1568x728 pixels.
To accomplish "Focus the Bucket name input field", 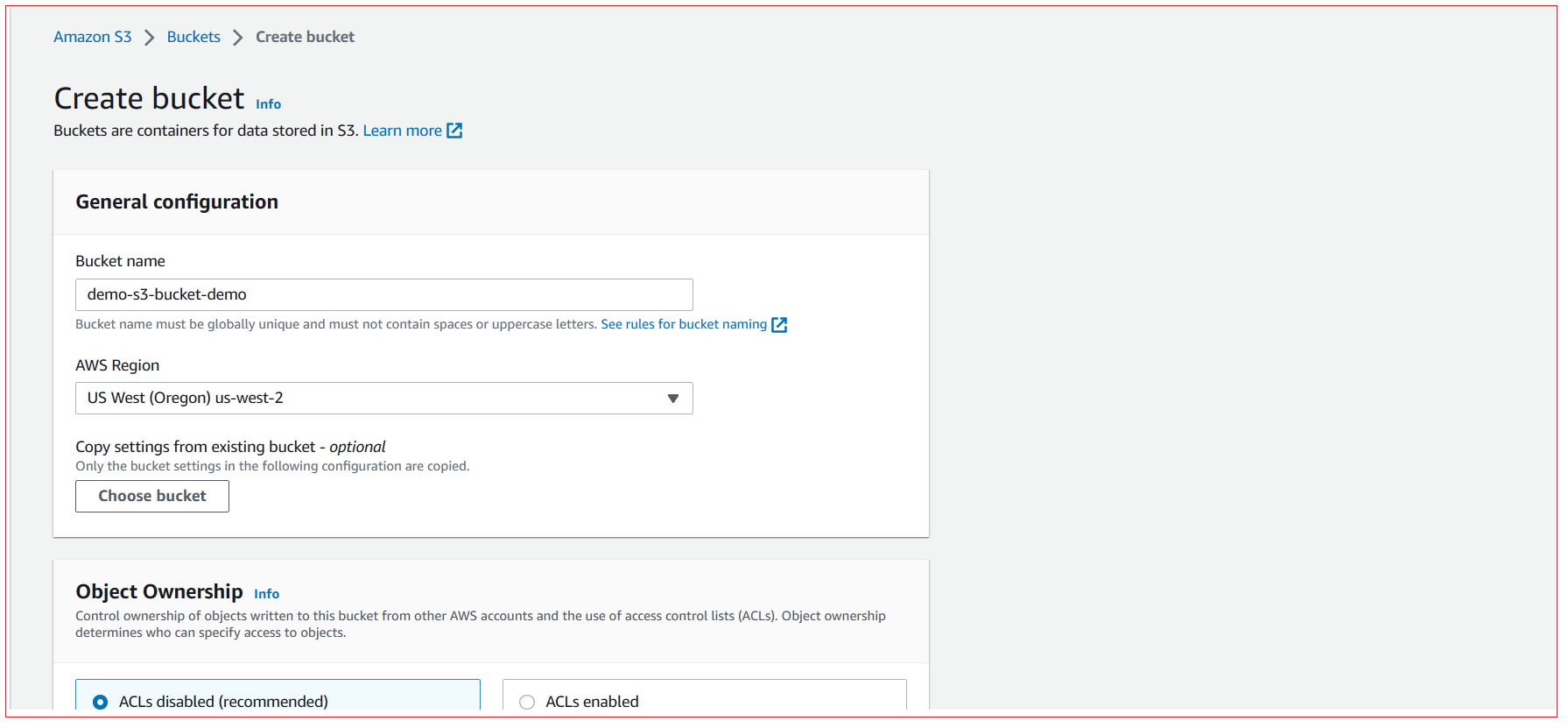I will click(384, 294).
